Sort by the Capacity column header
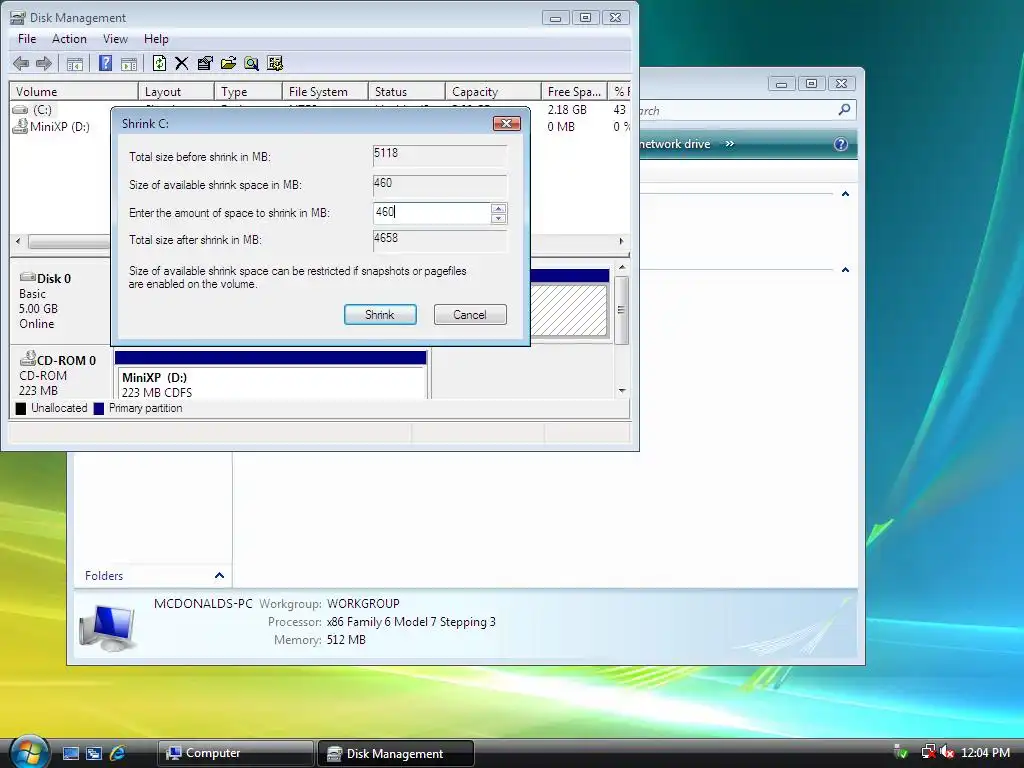 (x=493, y=91)
